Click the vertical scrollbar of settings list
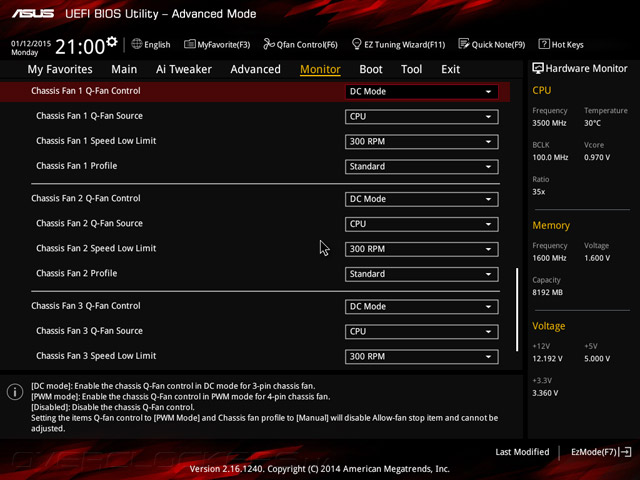Screen dimensions: 640x480 (517, 309)
